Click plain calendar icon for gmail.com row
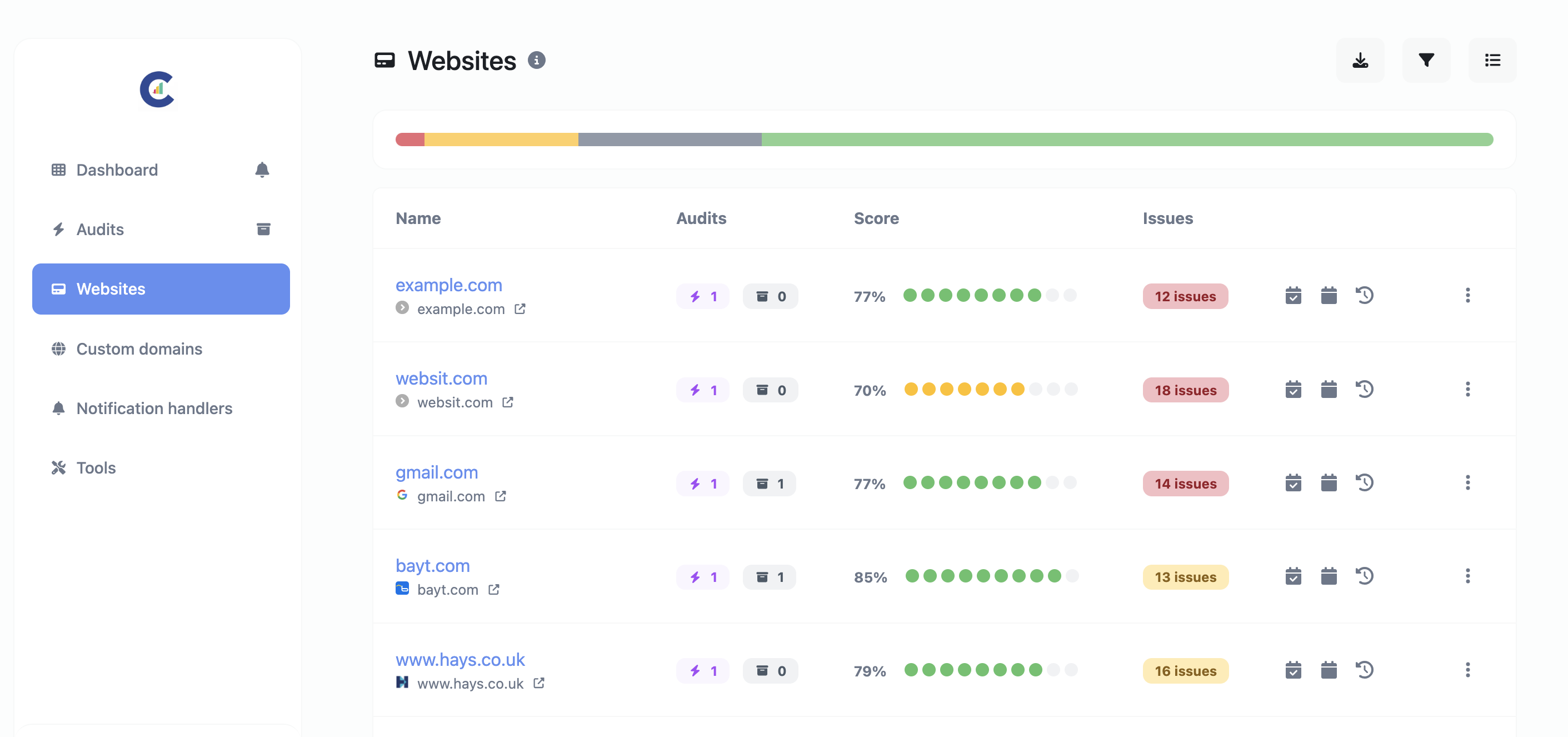 (1329, 483)
